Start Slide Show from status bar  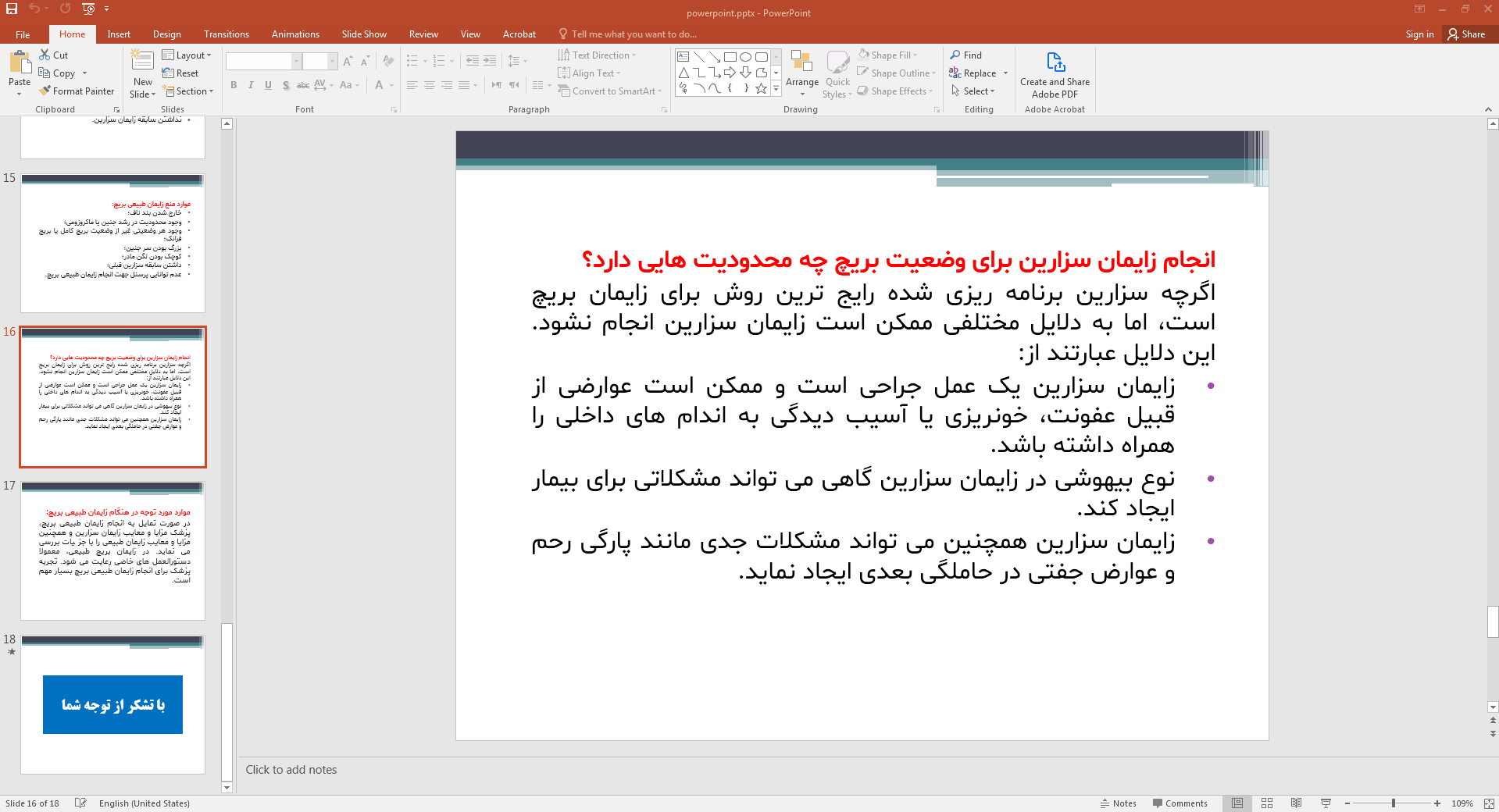pyautogui.click(x=1326, y=803)
